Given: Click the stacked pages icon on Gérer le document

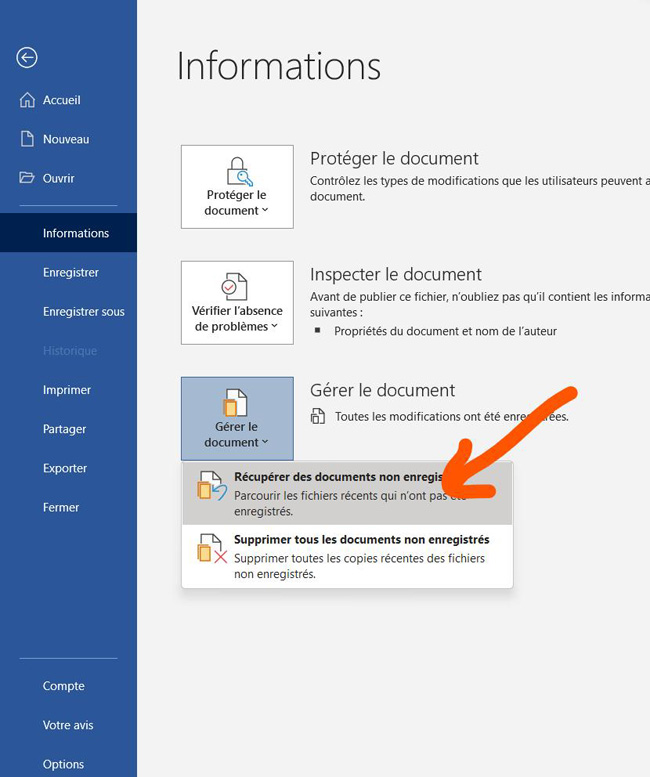Looking at the screenshot, I should pos(234,402).
